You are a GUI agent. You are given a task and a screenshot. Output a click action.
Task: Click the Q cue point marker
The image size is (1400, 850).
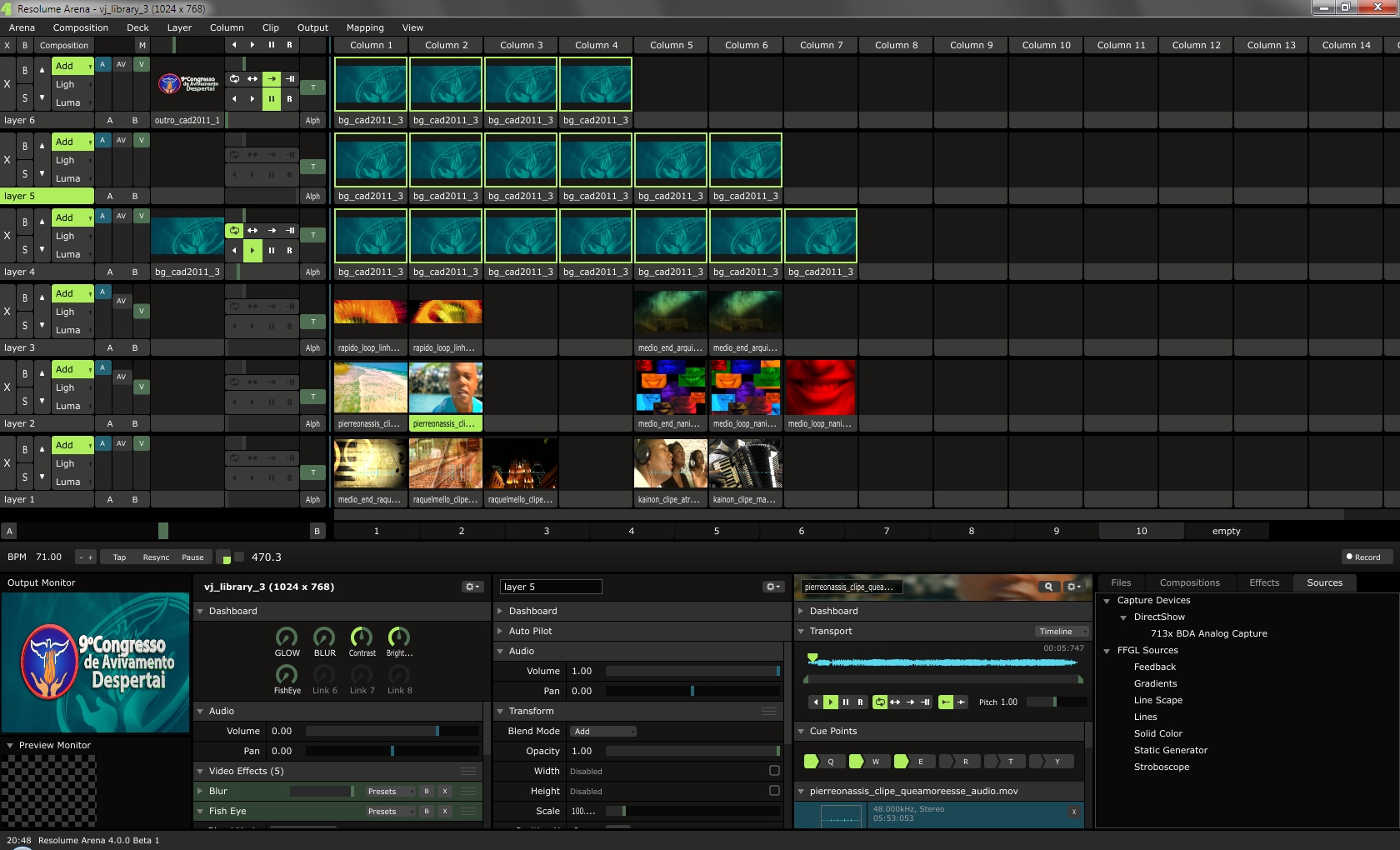point(812,761)
